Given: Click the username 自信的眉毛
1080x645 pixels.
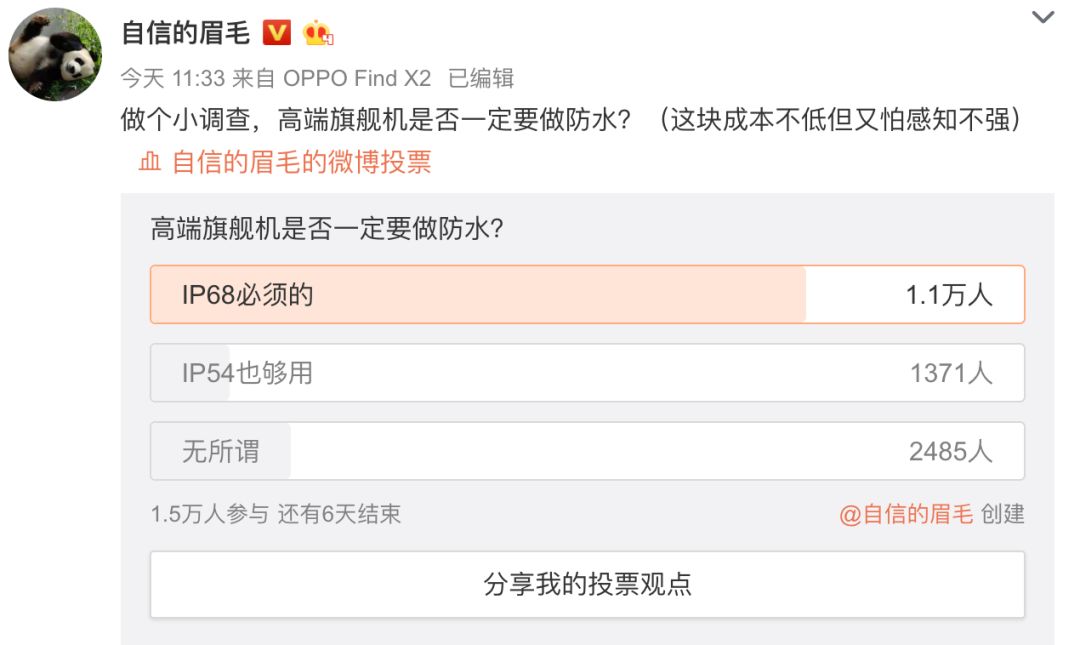Looking at the screenshot, I should (x=185, y=33).
